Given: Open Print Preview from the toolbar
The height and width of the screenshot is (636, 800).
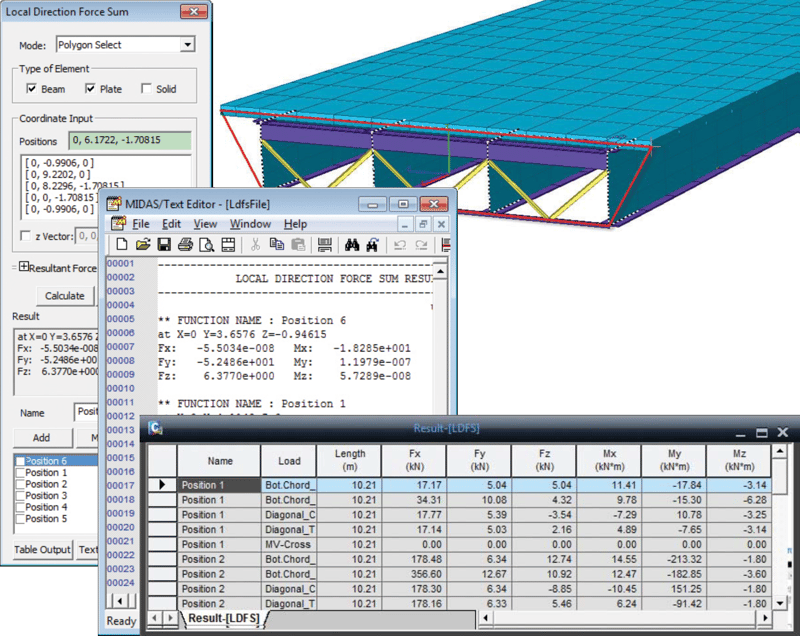Looking at the screenshot, I should (x=206, y=244).
